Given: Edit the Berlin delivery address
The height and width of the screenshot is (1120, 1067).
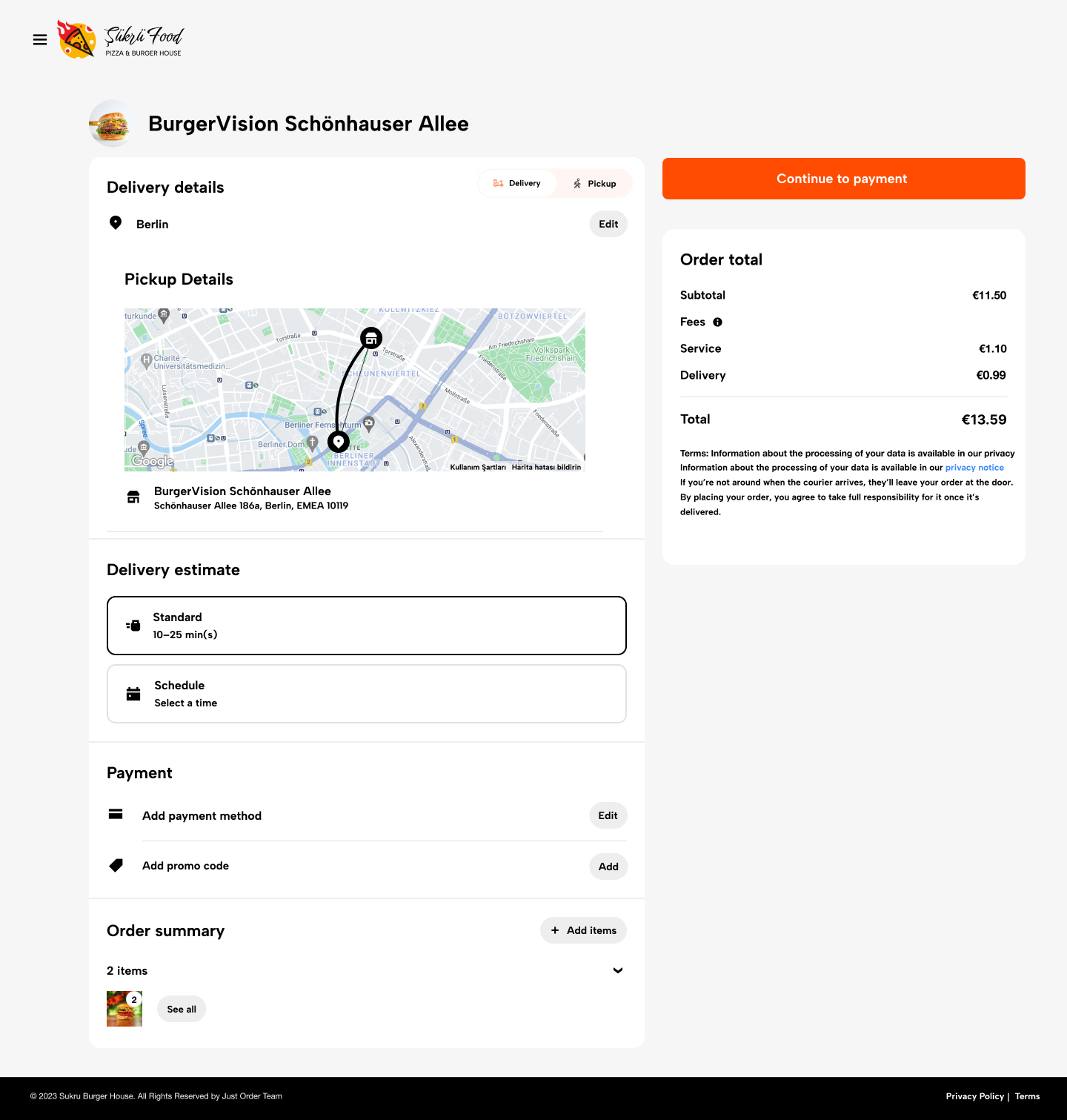Looking at the screenshot, I should (x=608, y=224).
